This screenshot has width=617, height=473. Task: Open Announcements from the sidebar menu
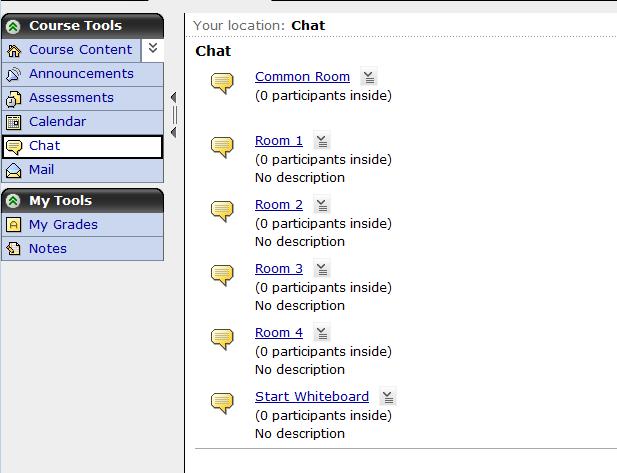click(x=82, y=74)
